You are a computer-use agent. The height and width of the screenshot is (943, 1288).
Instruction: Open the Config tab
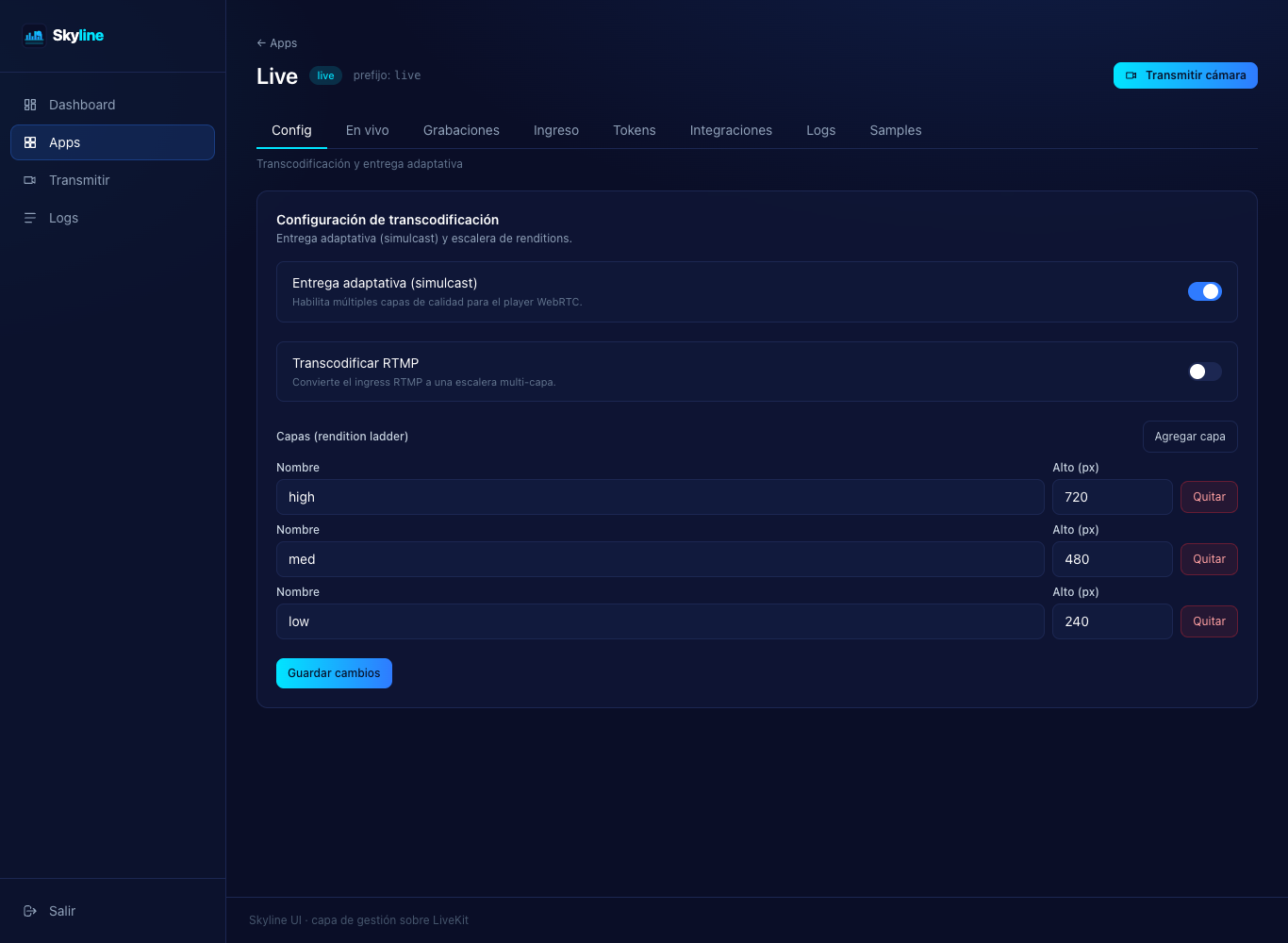click(291, 130)
